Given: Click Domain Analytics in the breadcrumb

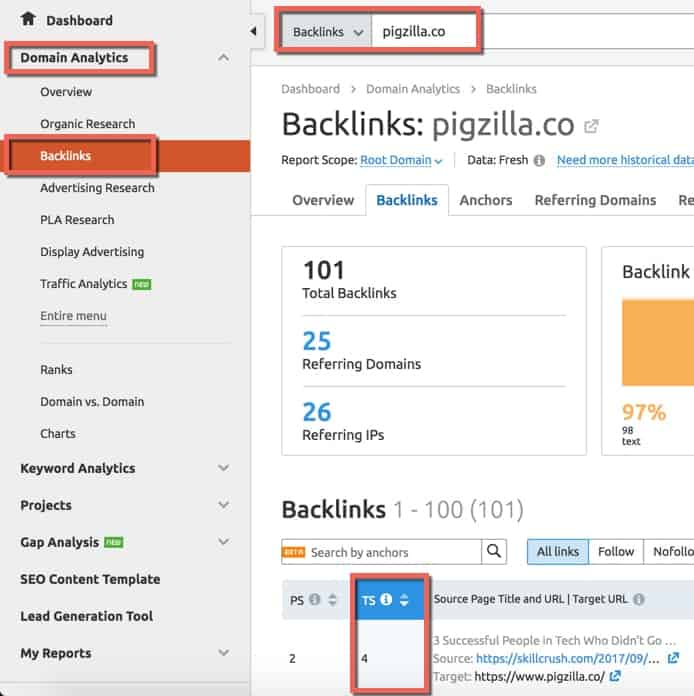Looking at the screenshot, I should [412, 89].
